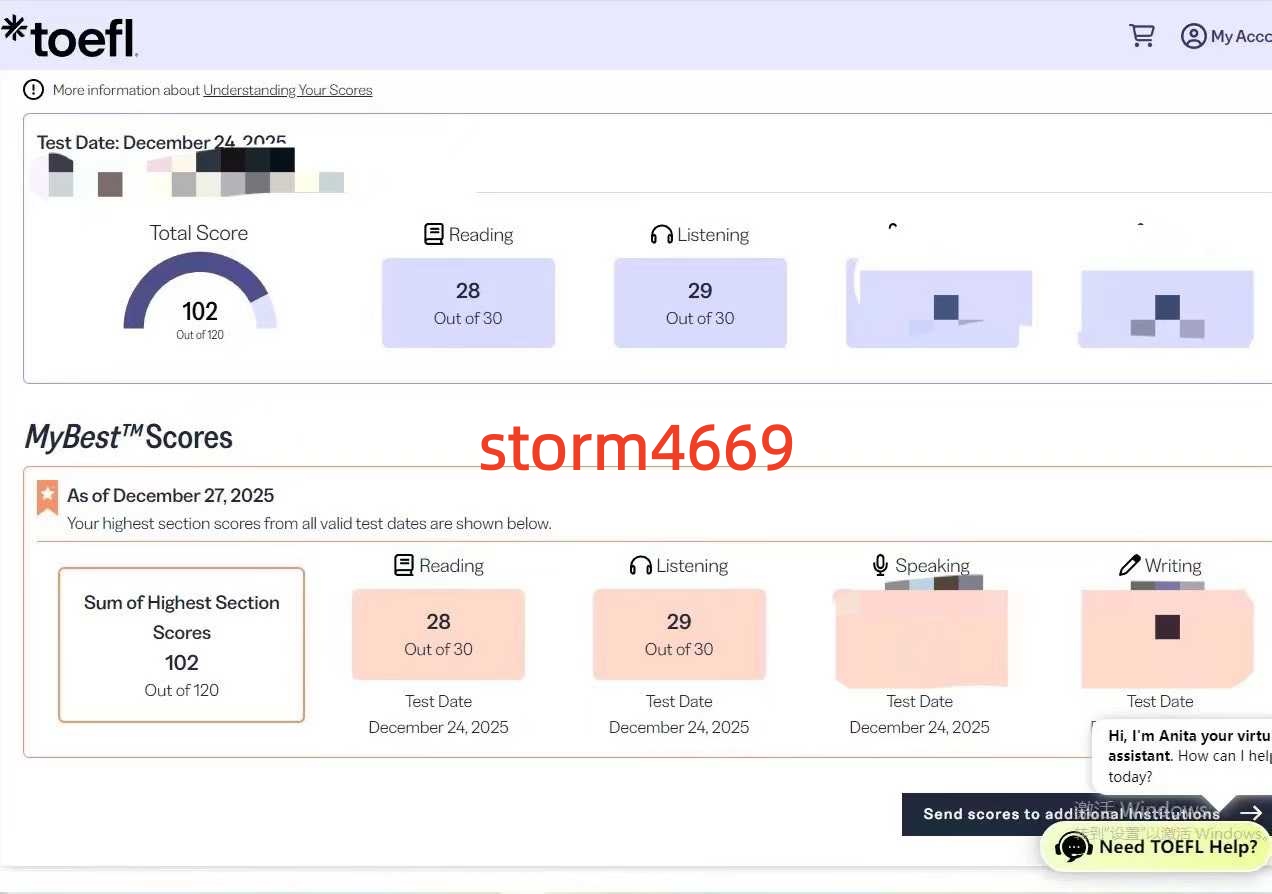
Task: Click the information exclamation icon
Action: tap(34, 90)
